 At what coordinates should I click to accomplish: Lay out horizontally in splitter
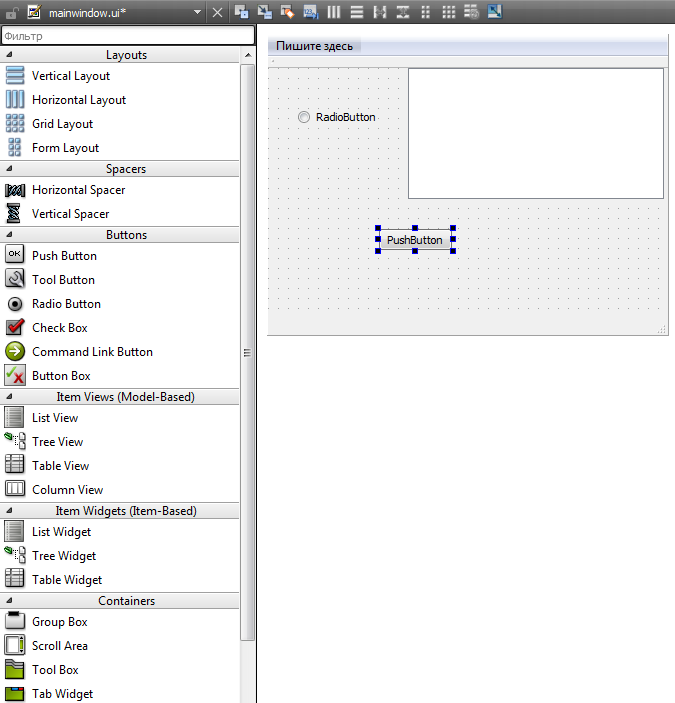point(380,12)
